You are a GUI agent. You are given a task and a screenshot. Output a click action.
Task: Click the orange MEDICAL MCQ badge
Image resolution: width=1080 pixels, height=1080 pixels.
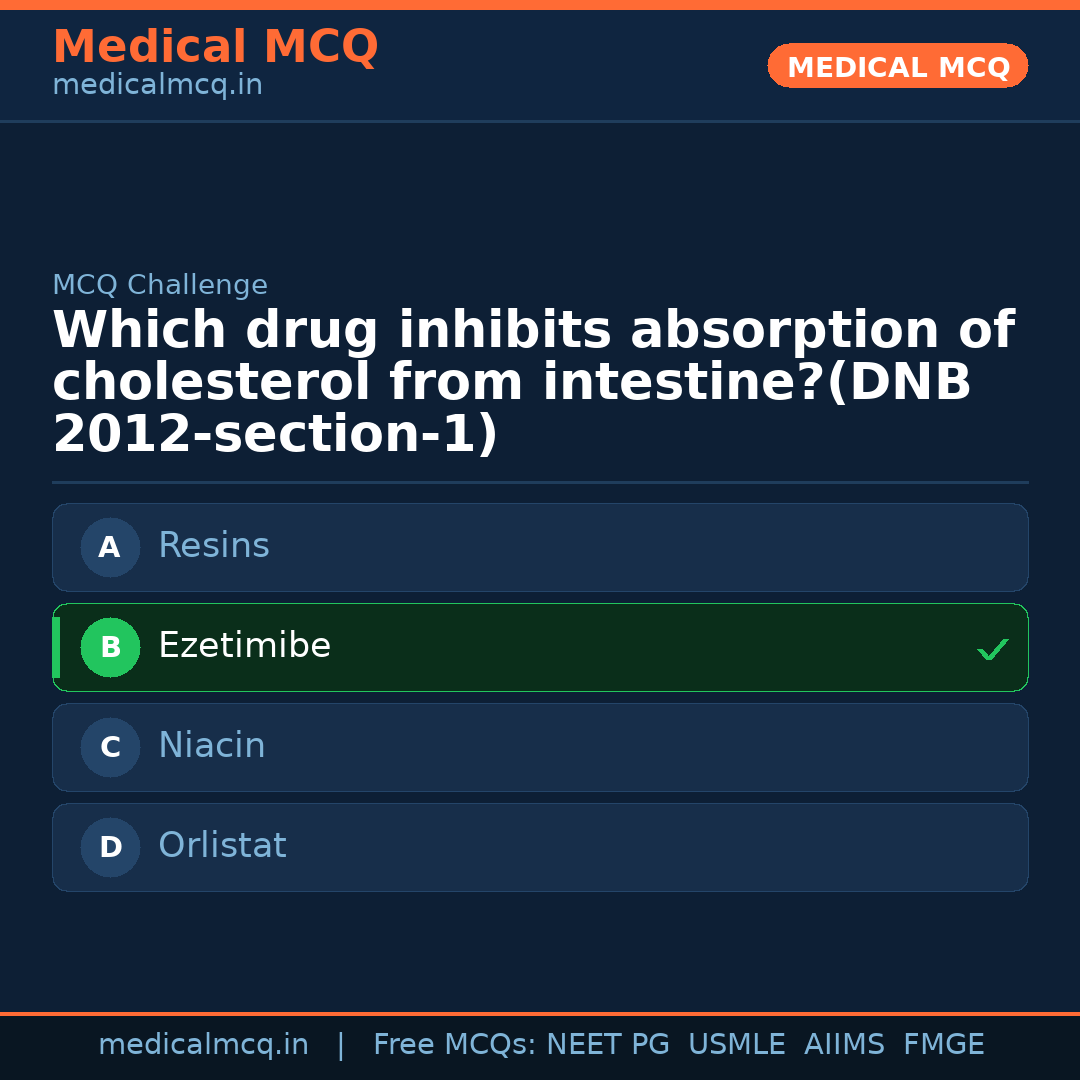898,66
